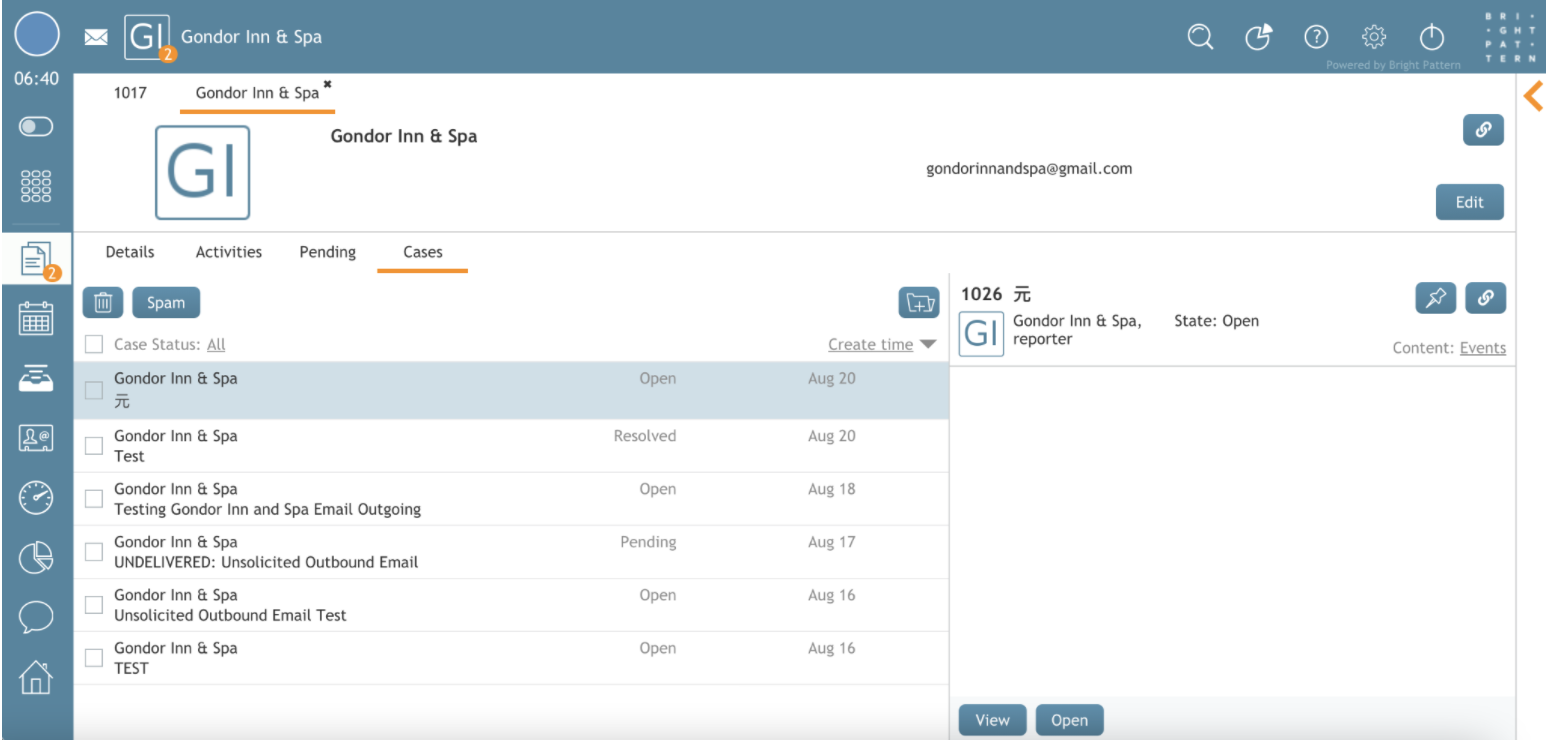The image size is (1546, 744).
Task: Open the Activities tab
Action: [229, 252]
